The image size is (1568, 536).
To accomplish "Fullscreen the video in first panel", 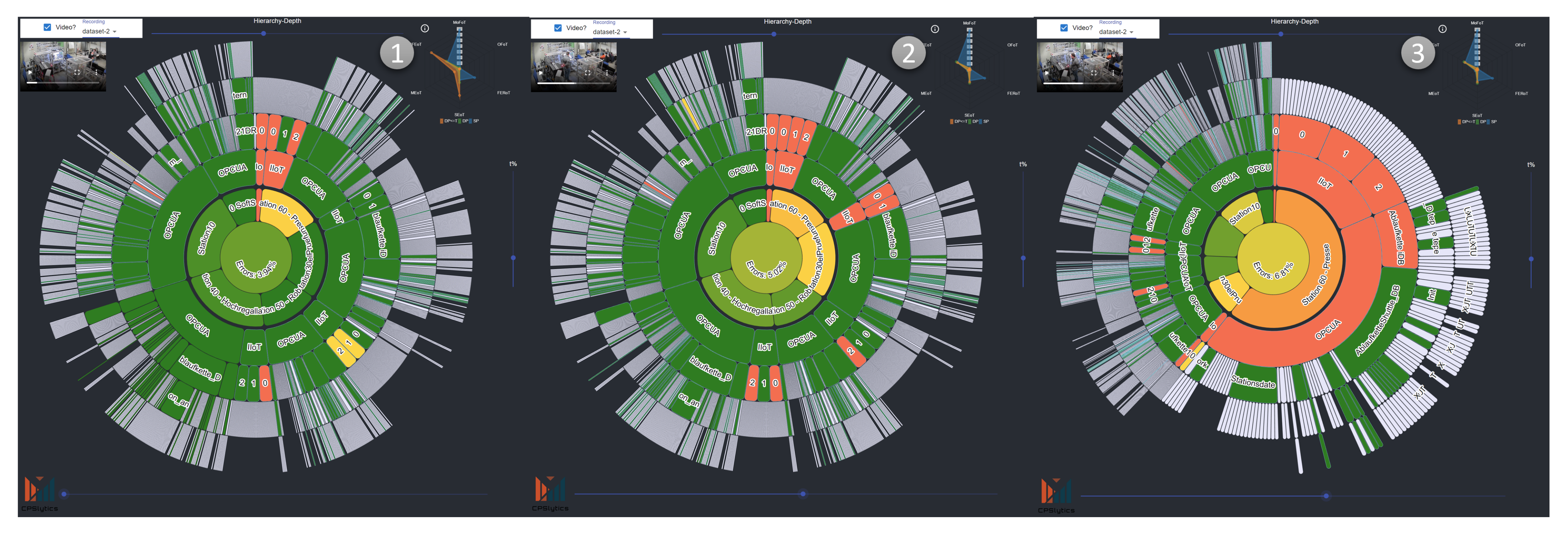I will point(77,72).
